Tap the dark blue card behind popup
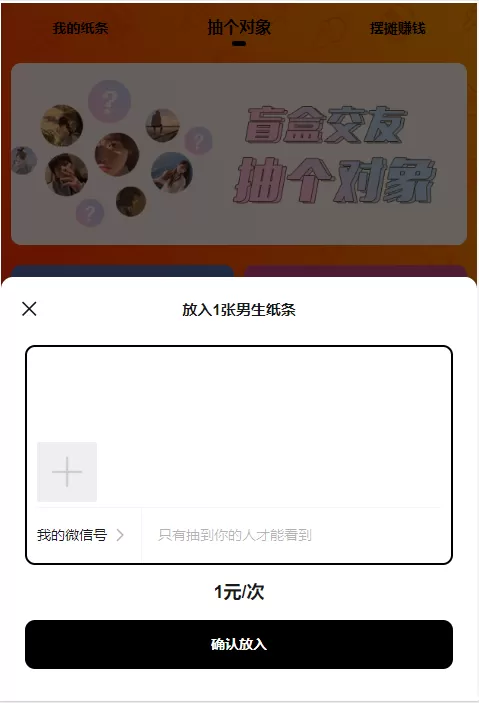 pyautogui.click(x=122, y=271)
